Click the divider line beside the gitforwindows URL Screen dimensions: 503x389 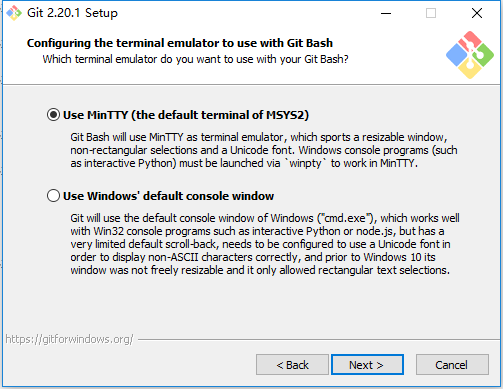tap(318, 340)
